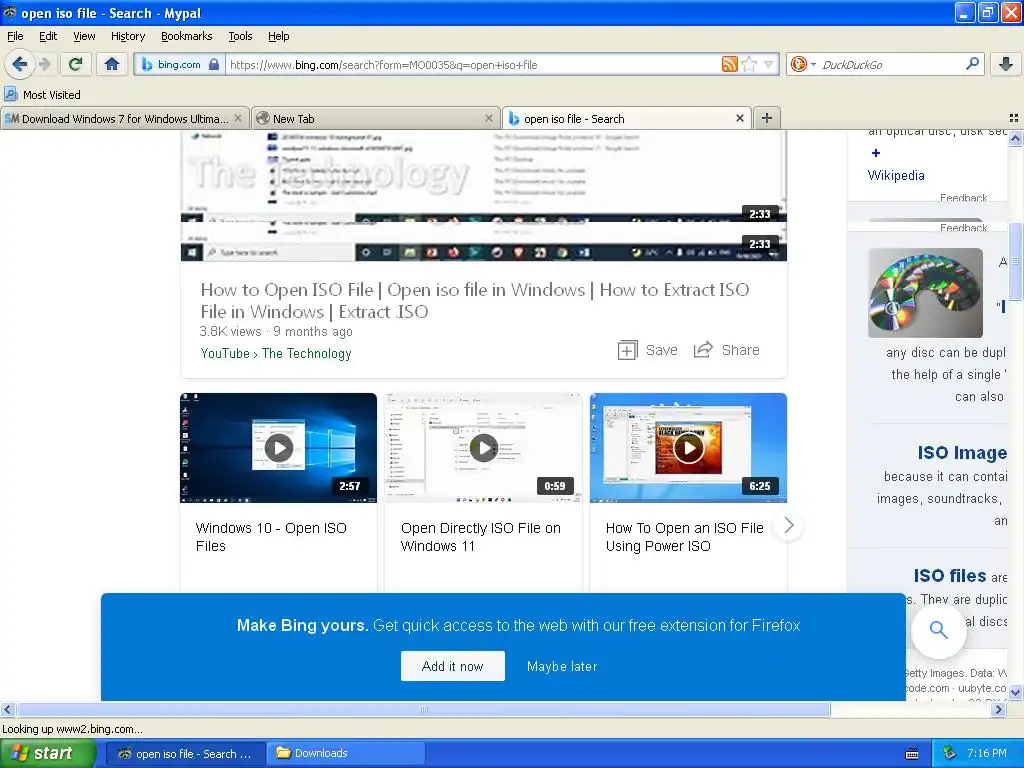Open the Help menu
Image resolution: width=1024 pixels, height=768 pixels.
point(278,37)
